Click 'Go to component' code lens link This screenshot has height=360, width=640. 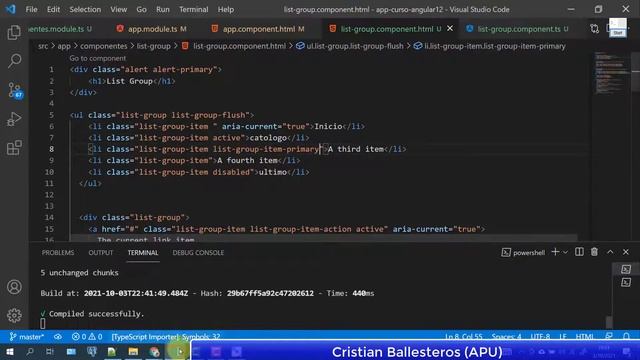pos(98,58)
